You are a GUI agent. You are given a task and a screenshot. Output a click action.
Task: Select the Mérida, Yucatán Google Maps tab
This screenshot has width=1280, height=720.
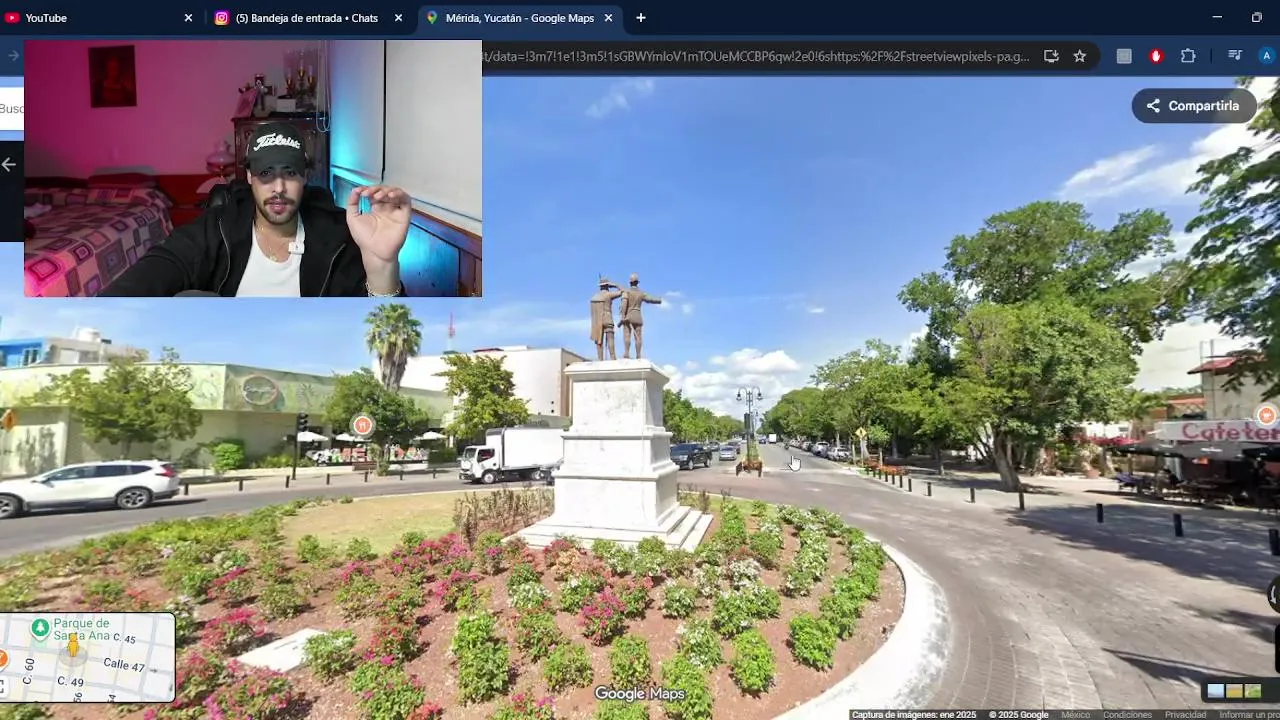(x=519, y=18)
